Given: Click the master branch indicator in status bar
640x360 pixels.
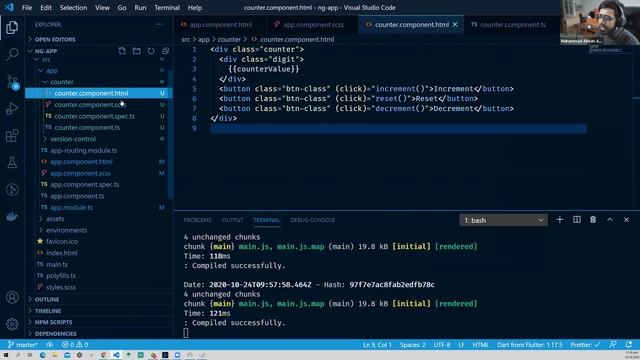Looking at the screenshot, I should [x=22, y=345].
